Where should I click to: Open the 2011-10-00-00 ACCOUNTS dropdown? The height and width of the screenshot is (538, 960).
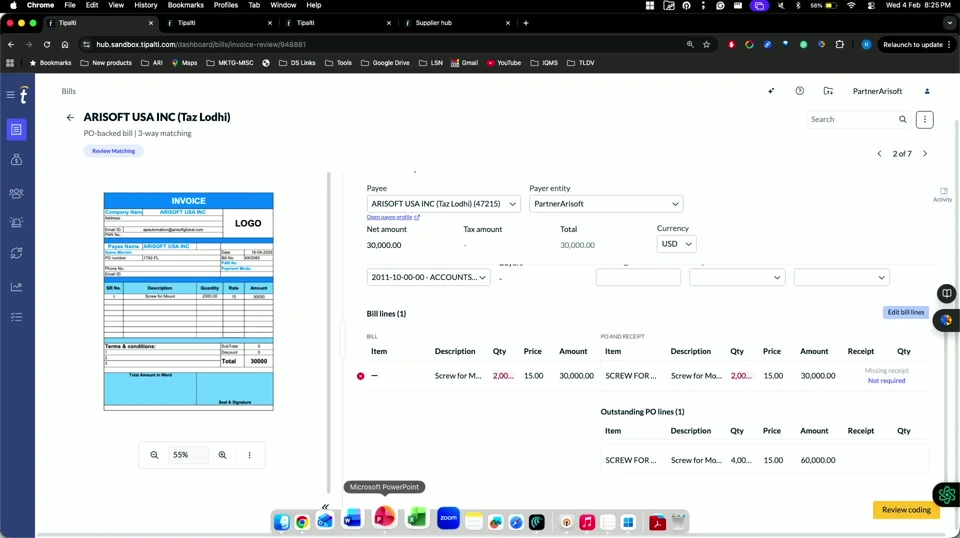point(428,277)
